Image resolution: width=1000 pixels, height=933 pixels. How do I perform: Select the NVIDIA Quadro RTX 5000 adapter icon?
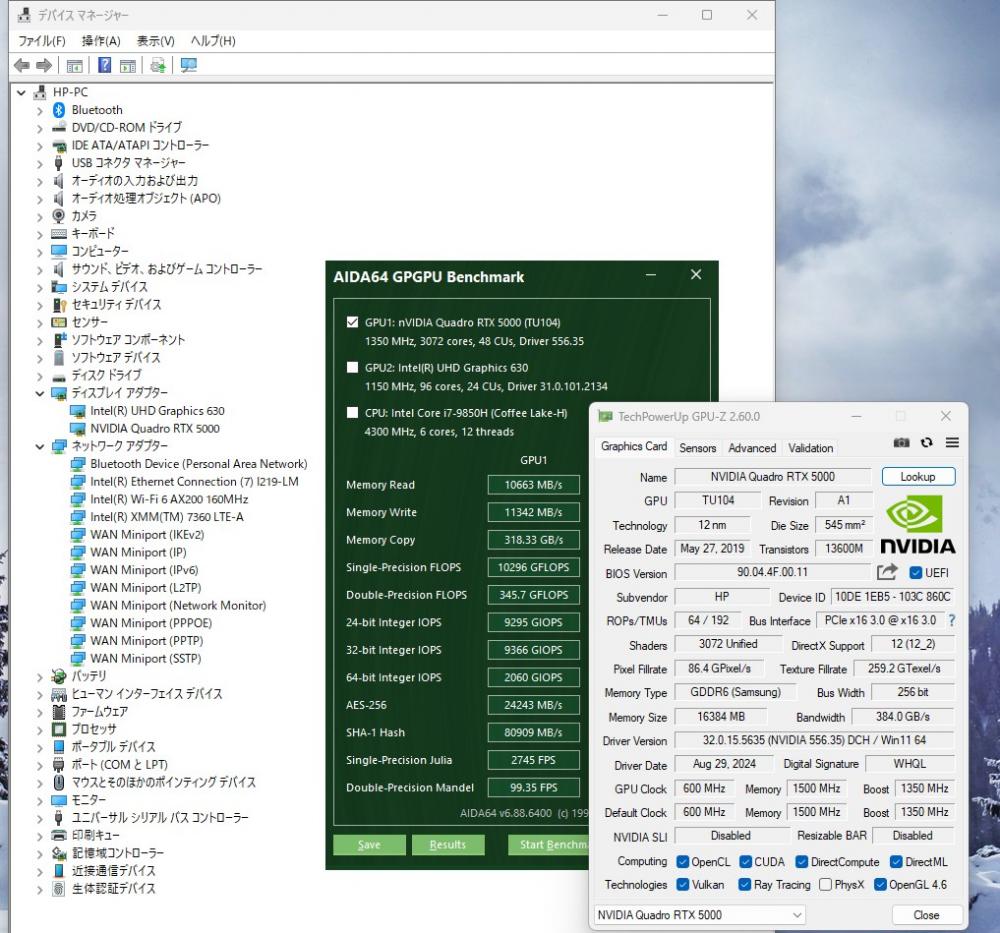click(78, 429)
